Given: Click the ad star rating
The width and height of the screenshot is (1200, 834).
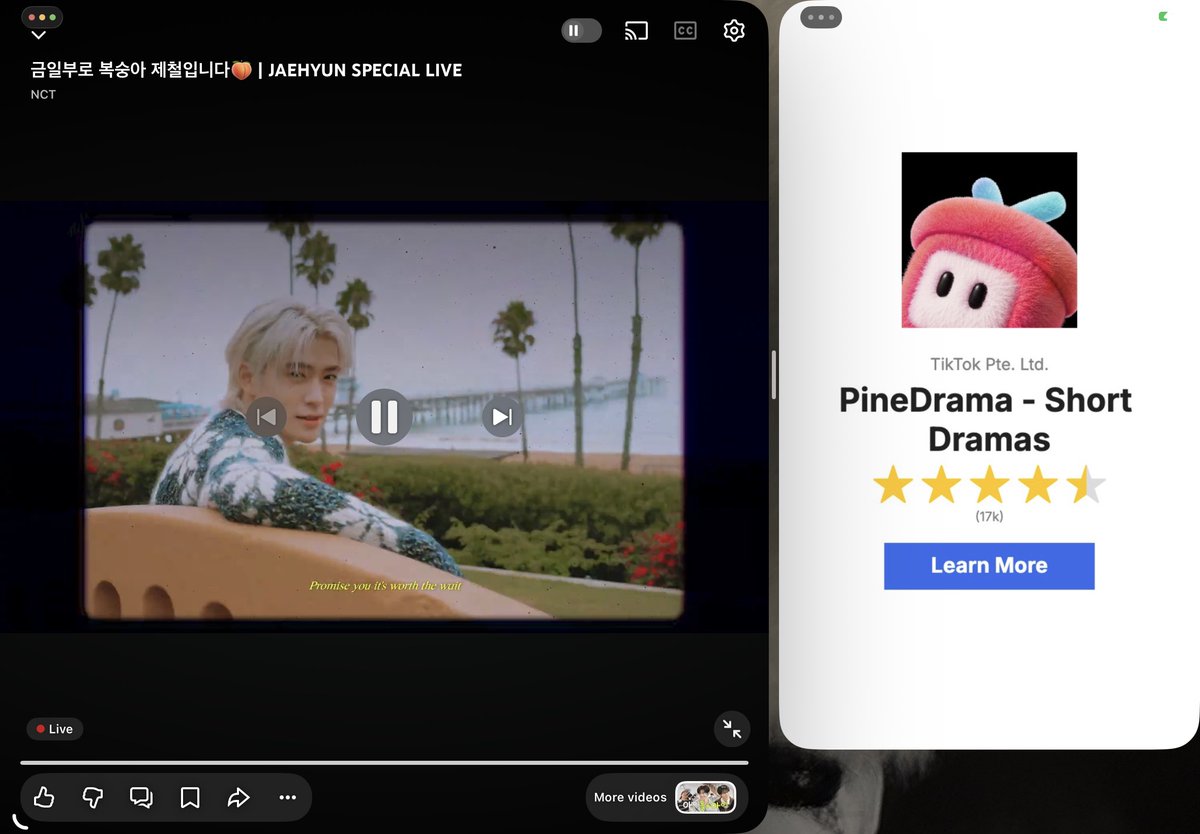Looking at the screenshot, I should [989, 486].
